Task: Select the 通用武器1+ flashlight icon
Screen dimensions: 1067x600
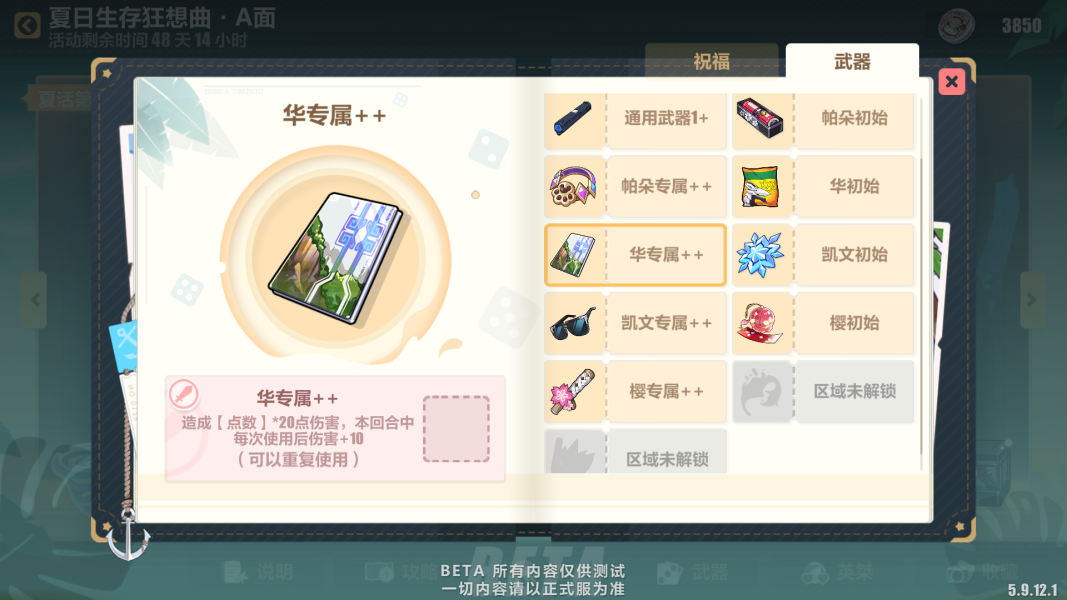Action: pos(574,118)
